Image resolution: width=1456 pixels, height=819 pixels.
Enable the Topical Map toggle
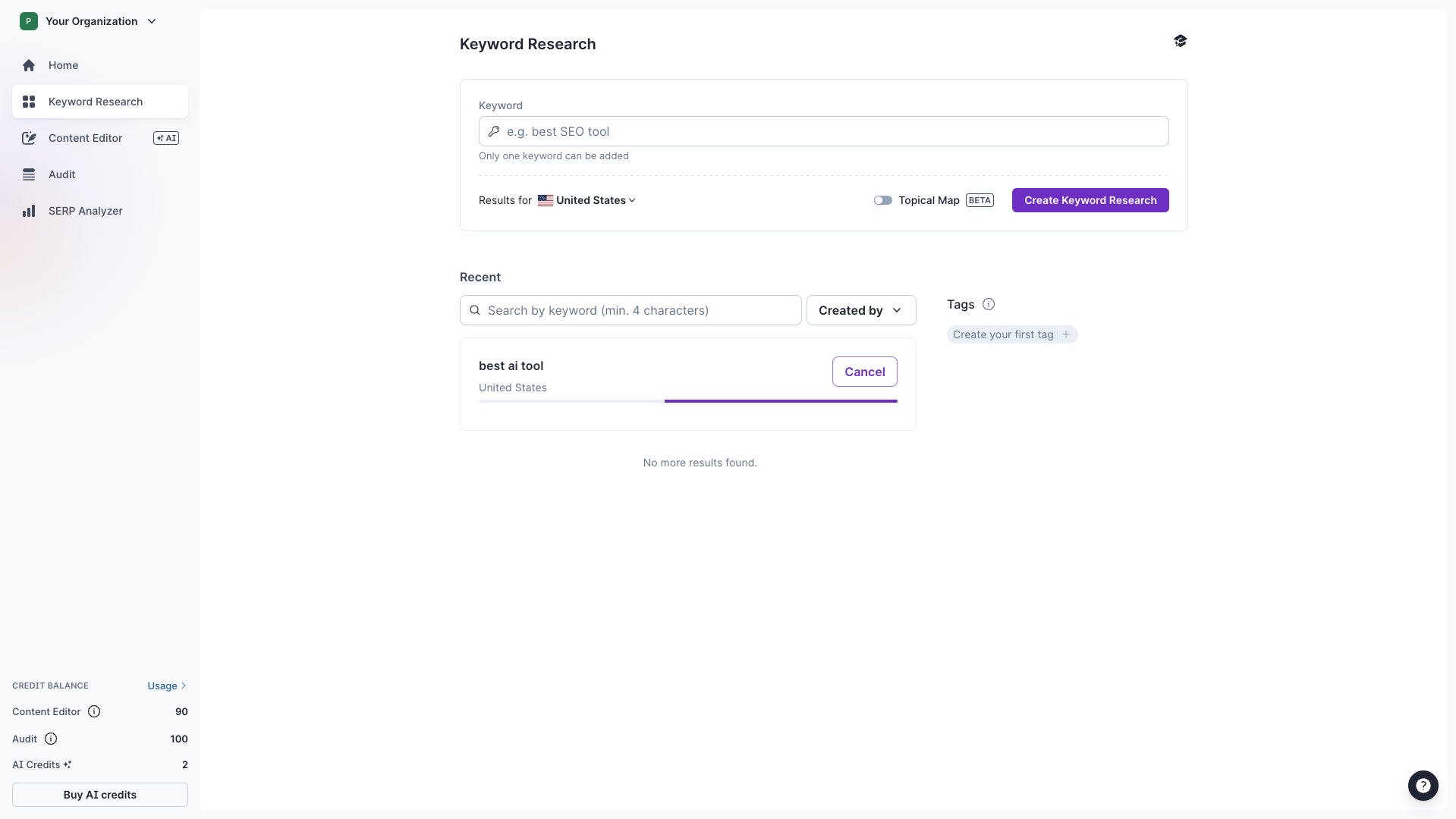882,200
